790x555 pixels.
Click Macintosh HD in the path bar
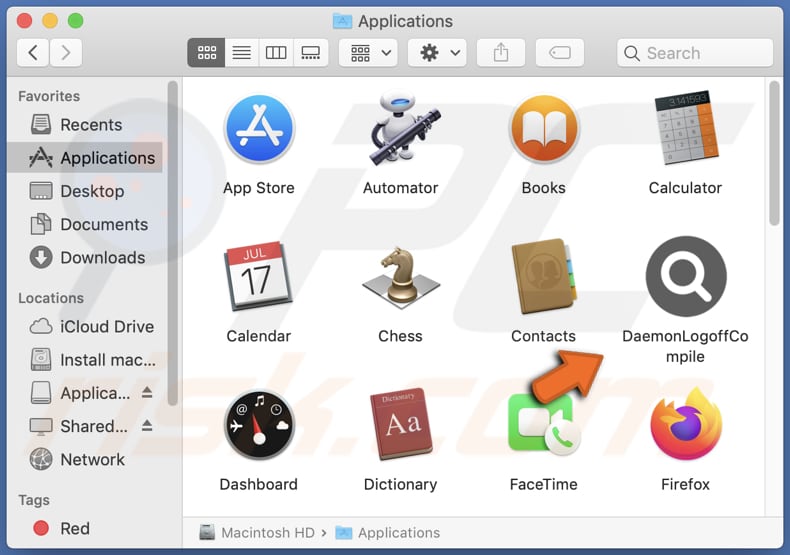coord(257,532)
